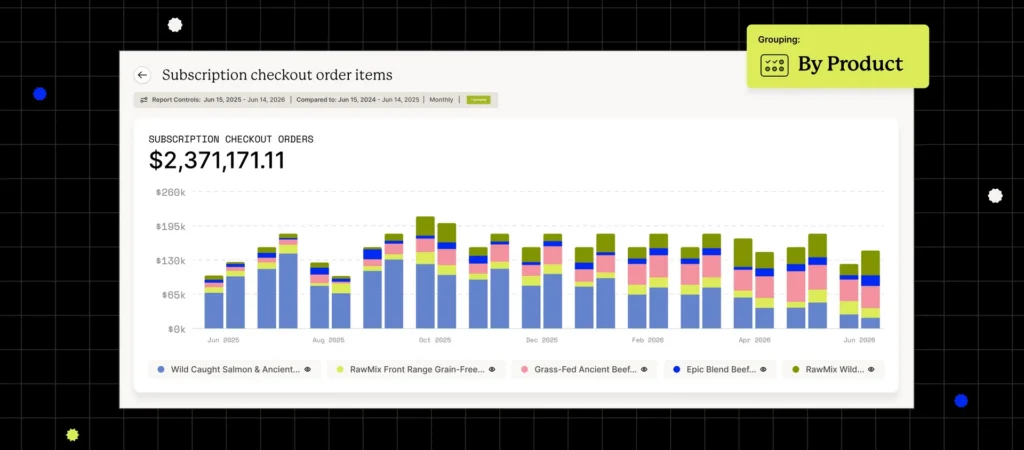Click the Subscription checkout order items title
Screen dimensions: 1024x450
[278, 75]
